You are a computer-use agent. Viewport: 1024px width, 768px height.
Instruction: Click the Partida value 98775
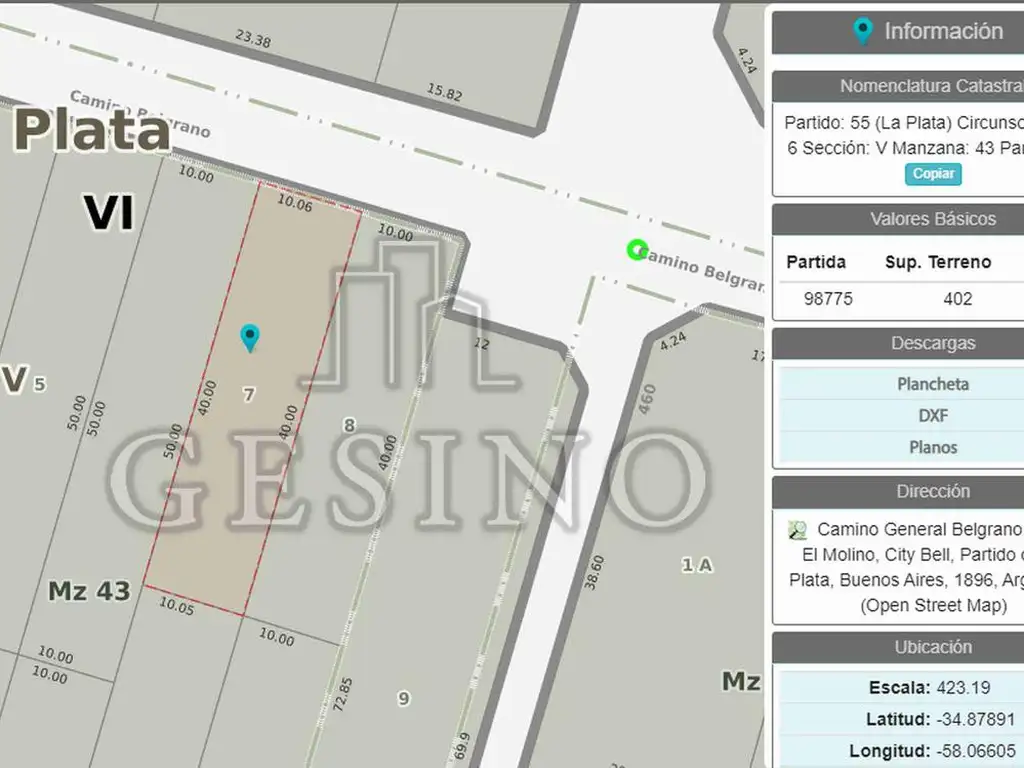(x=829, y=299)
